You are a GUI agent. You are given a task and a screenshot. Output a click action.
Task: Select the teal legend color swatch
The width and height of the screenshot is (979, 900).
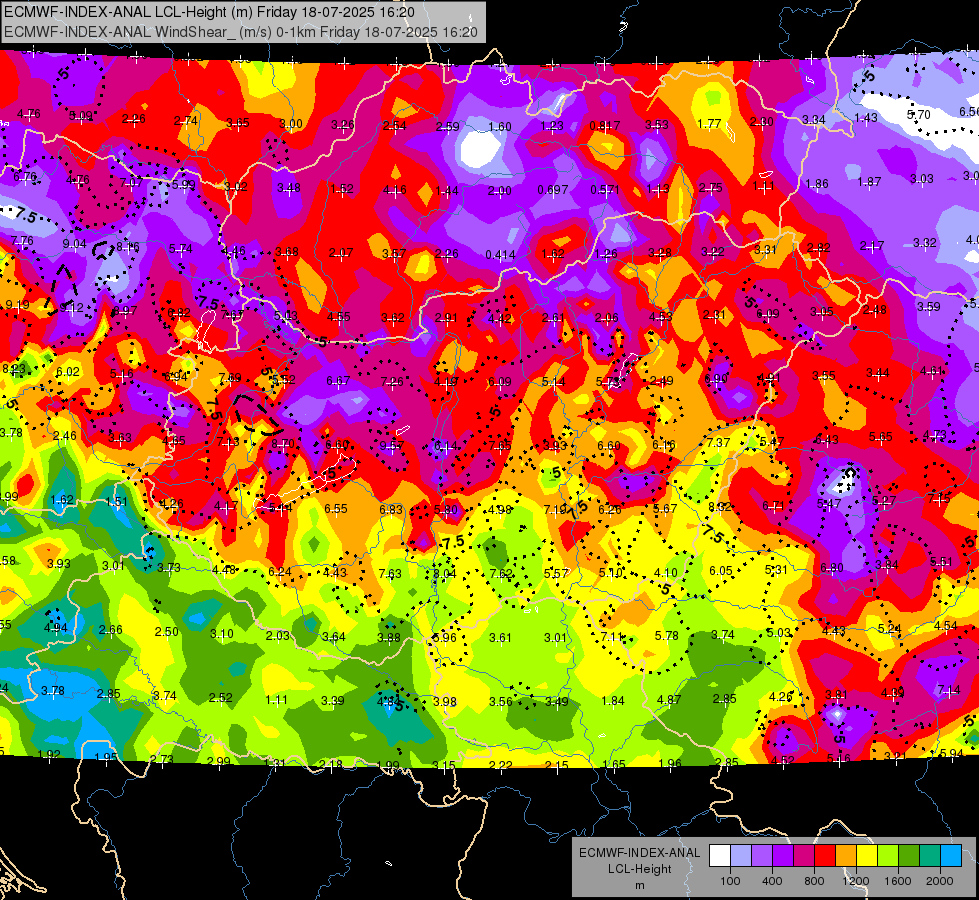pyautogui.click(x=930, y=856)
